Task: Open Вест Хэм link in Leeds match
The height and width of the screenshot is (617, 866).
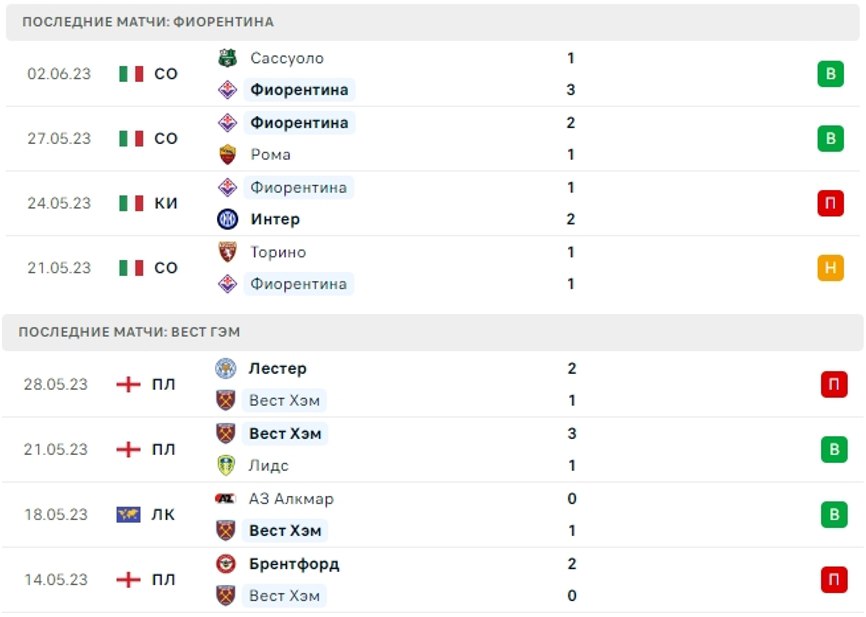Action: [285, 434]
